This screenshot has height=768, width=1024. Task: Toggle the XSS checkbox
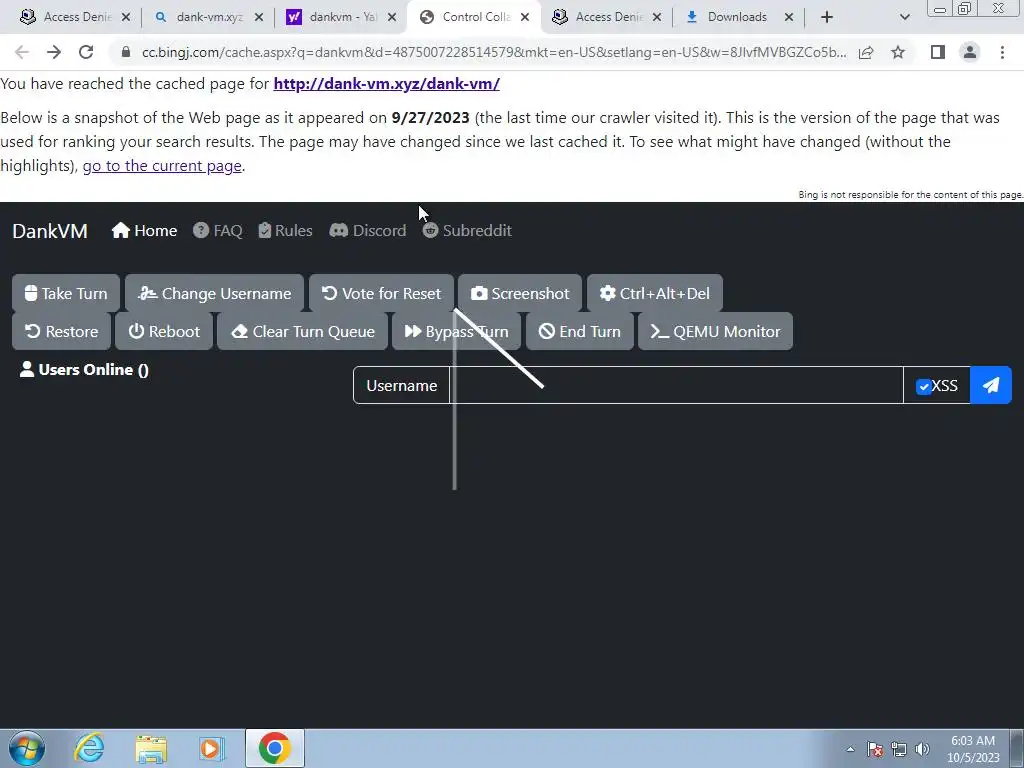pos(923,386)
